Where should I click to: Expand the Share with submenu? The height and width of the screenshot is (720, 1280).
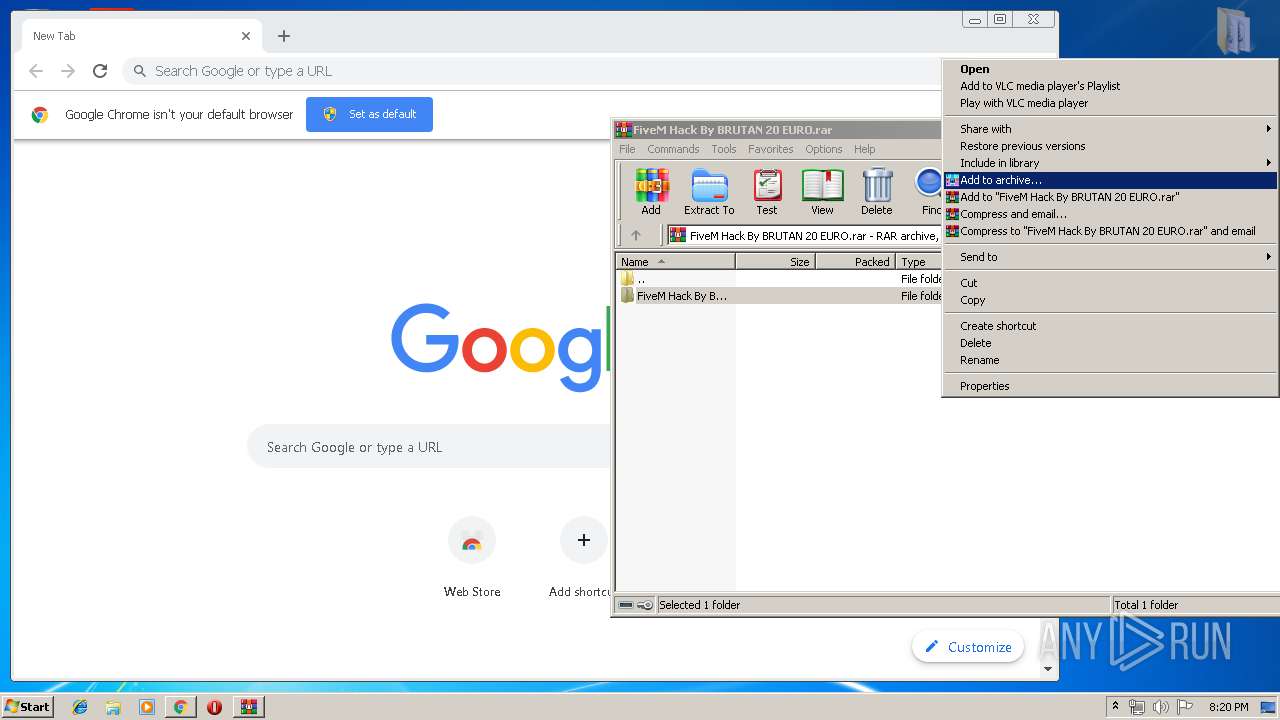[x=1110, y=129]
